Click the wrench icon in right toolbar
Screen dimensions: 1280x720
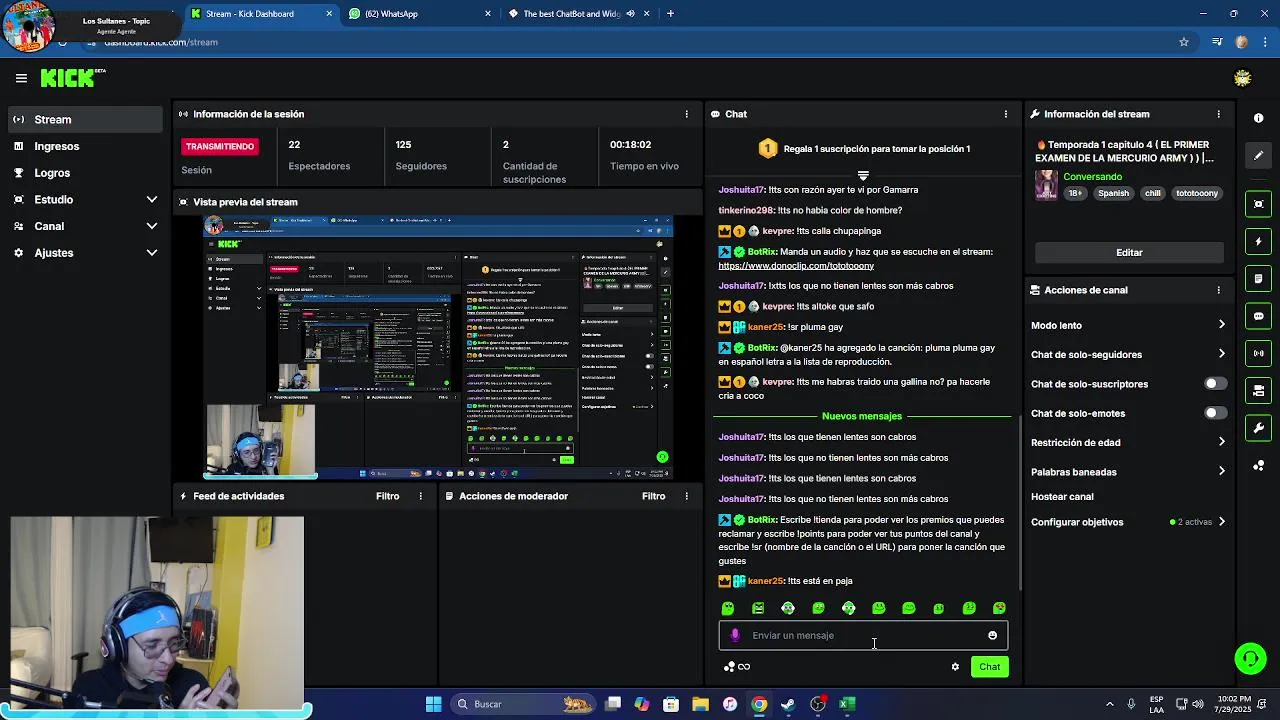[1258, 428]
